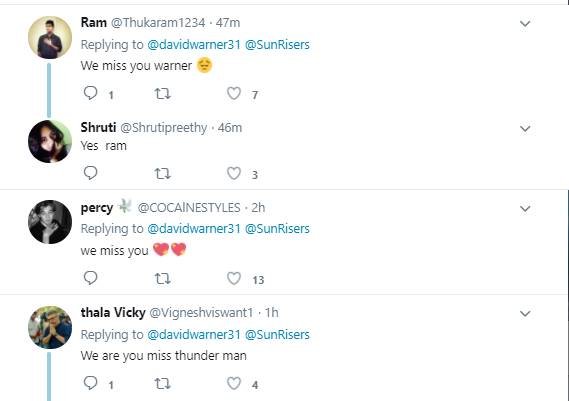
Task: Like Shruti's tweet with 3 likes
Action: [234, 173]
